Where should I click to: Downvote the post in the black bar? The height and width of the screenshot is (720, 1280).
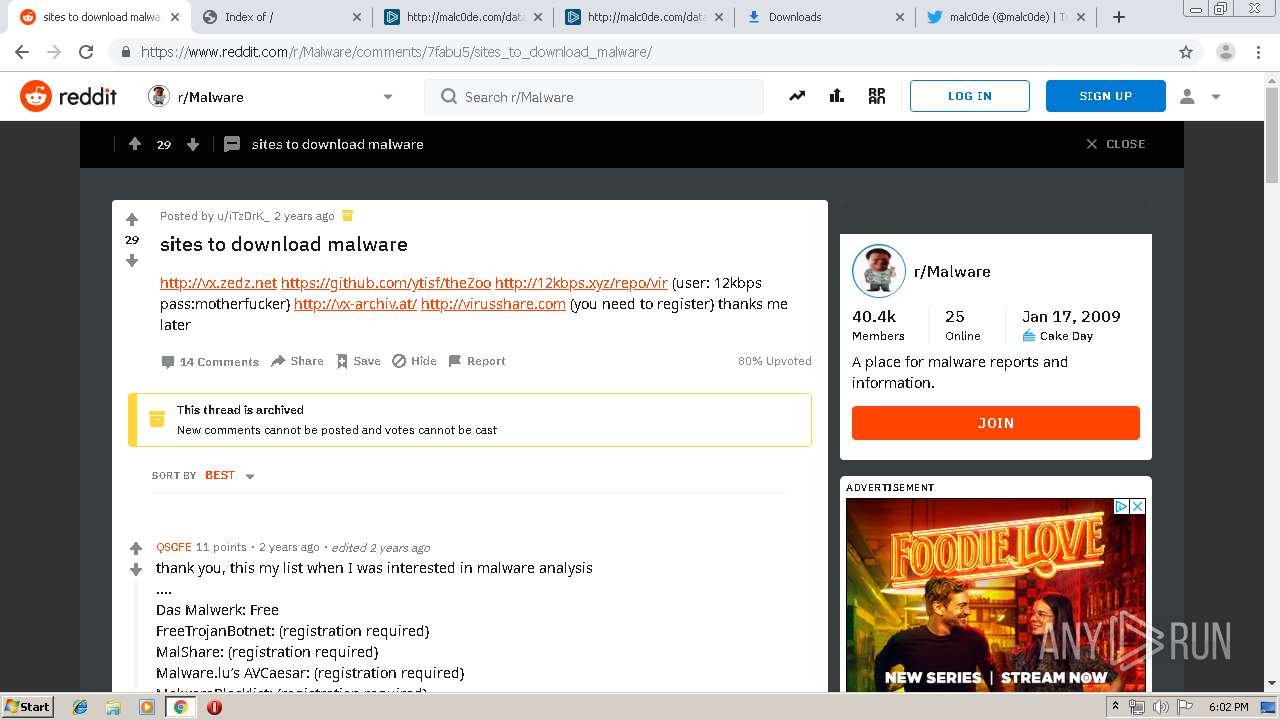193,144
